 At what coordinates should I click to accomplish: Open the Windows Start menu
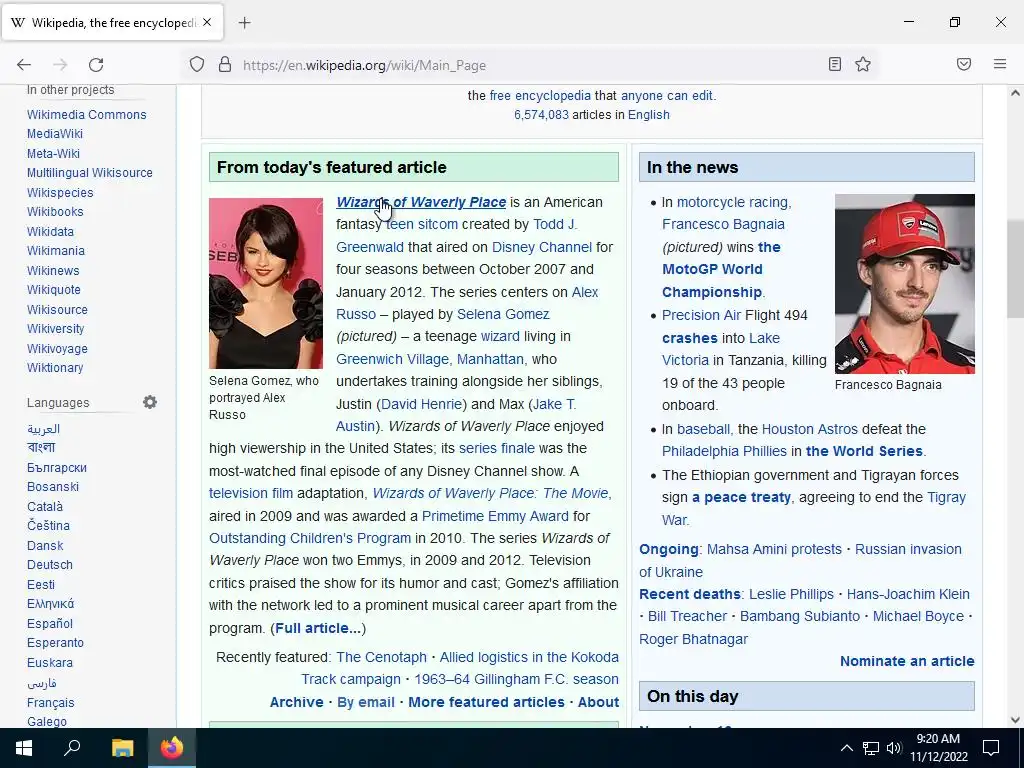(24, 748)
